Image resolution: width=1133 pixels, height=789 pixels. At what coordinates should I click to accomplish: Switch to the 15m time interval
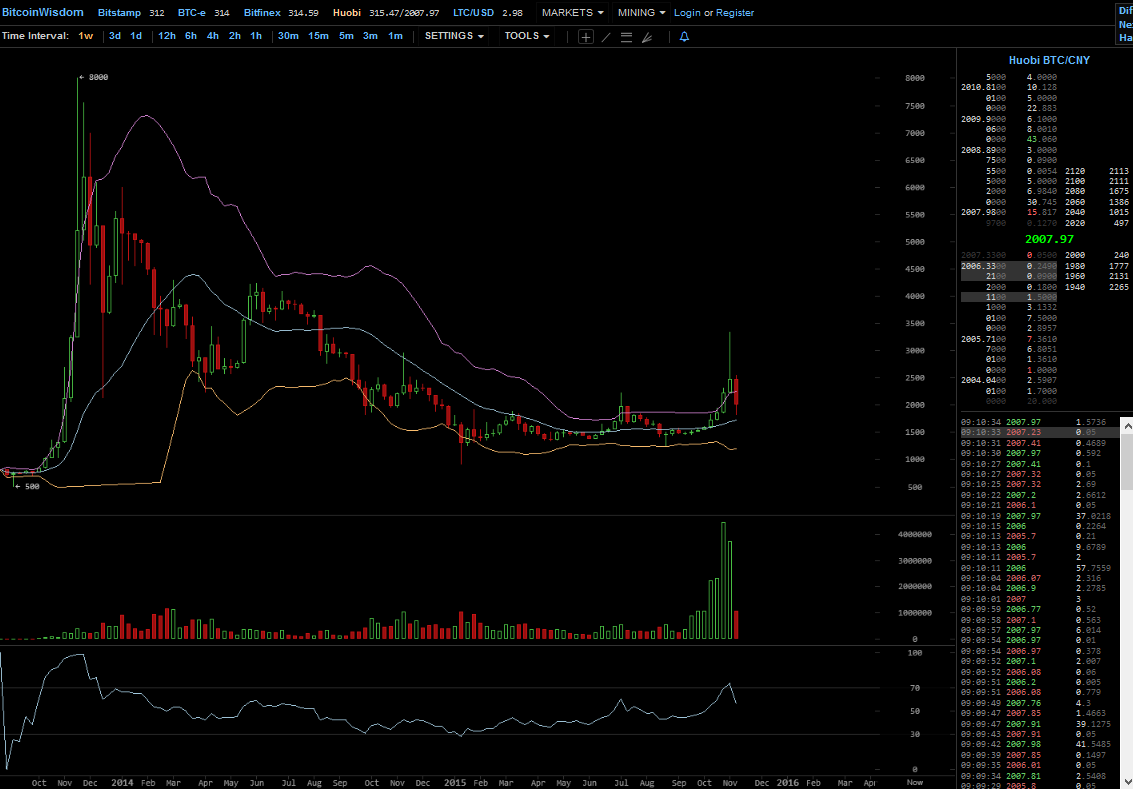coord(319,35)
